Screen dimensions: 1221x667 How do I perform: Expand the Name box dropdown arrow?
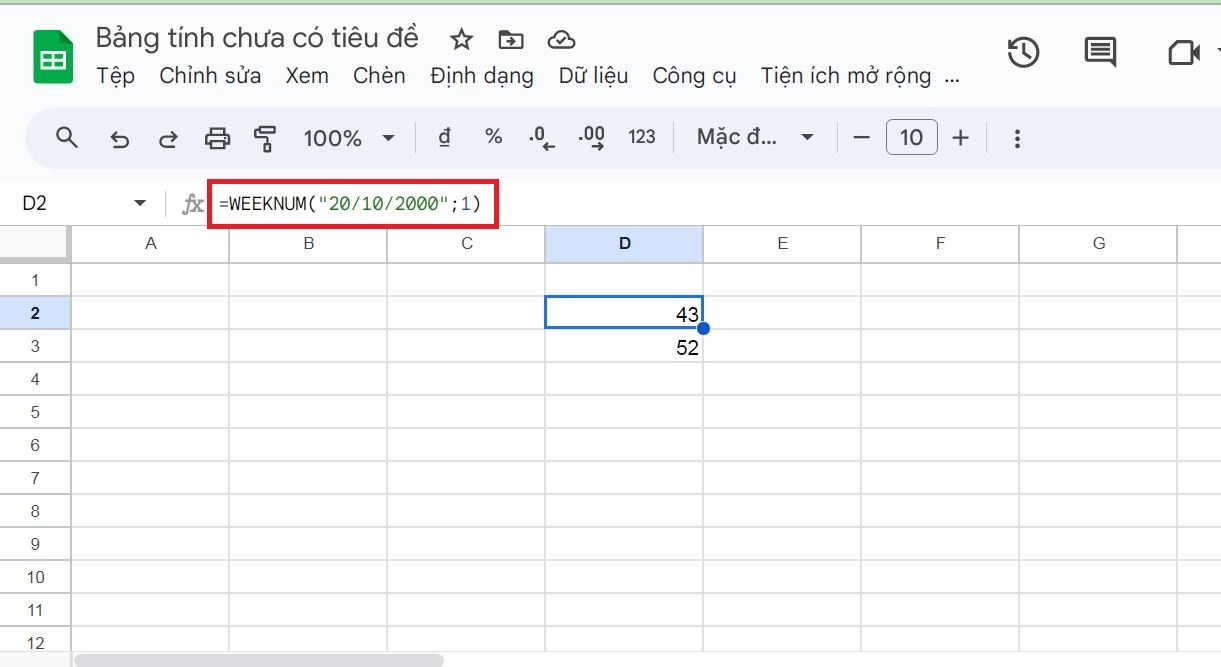[x=140, y=204]
